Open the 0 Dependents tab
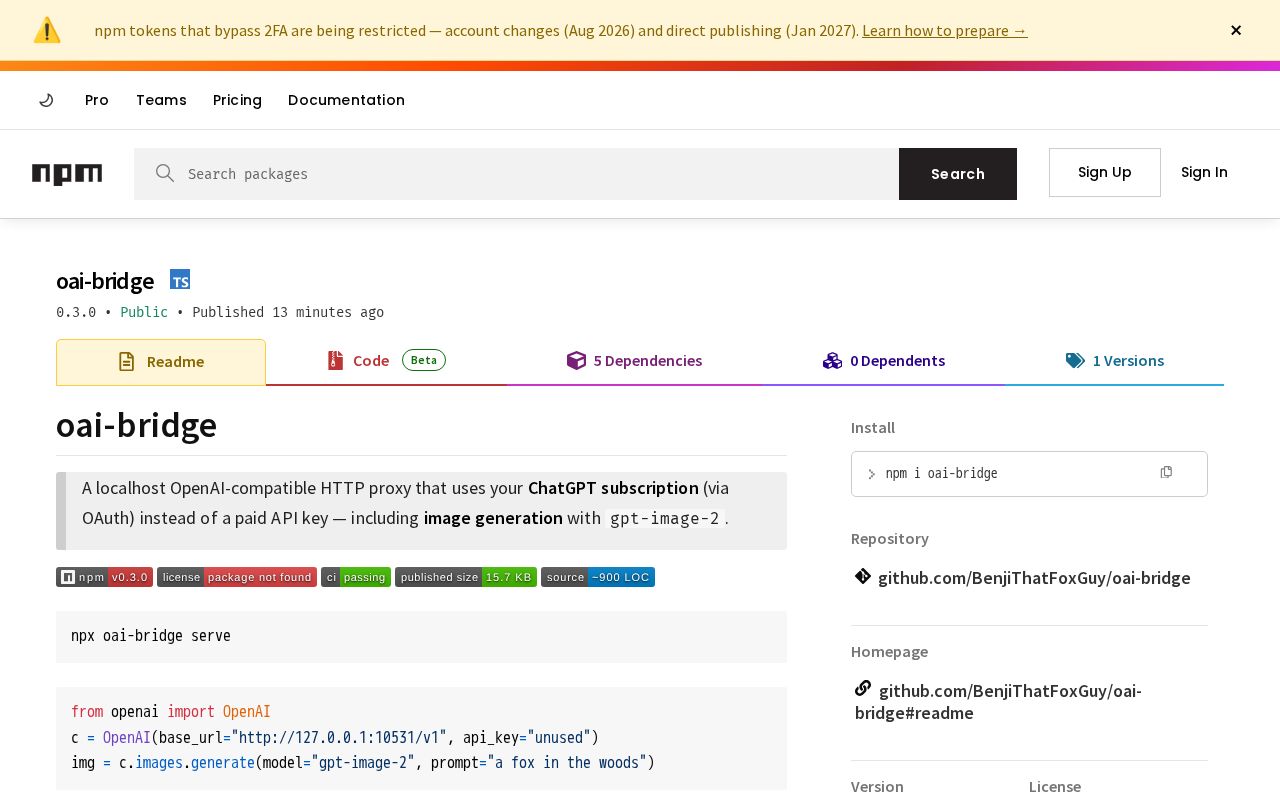This screenshot has height=800, width=1280. tap(884, 361)
